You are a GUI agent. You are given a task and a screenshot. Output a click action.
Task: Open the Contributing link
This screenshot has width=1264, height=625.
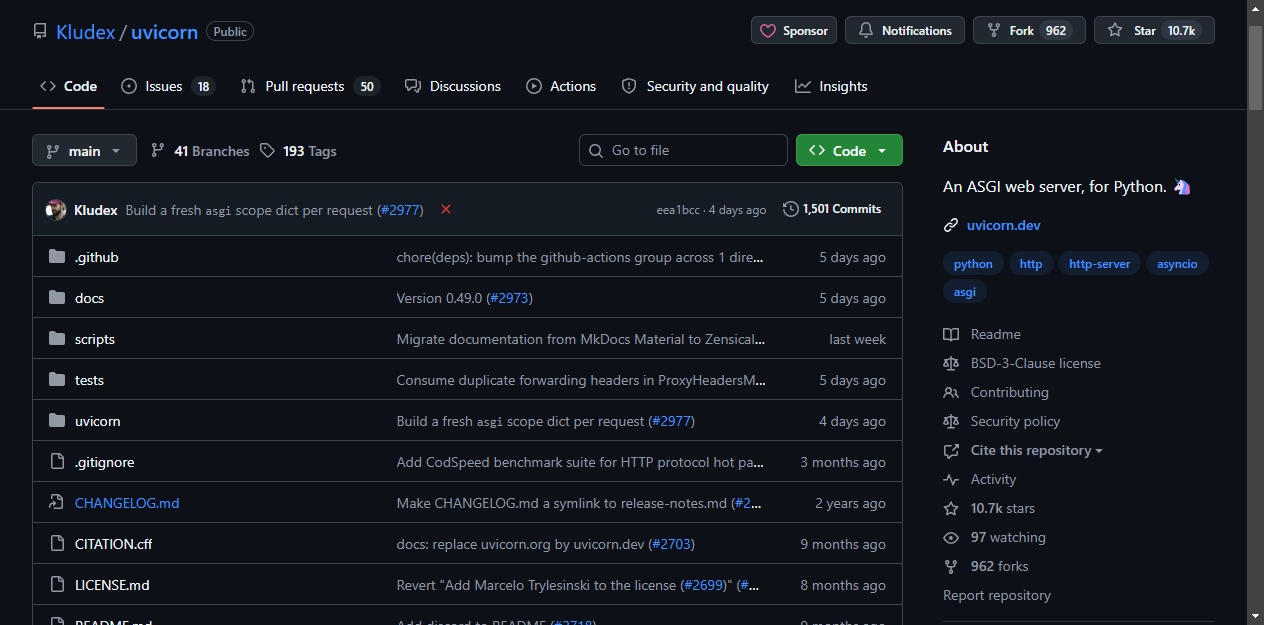coord(996,392)
